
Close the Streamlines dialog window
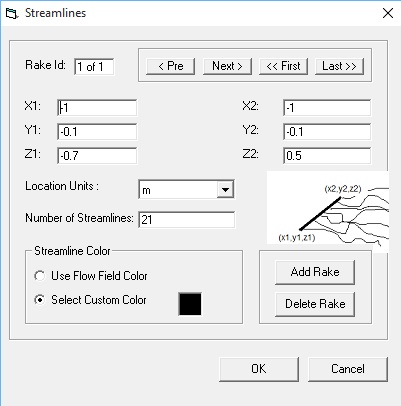388,13
